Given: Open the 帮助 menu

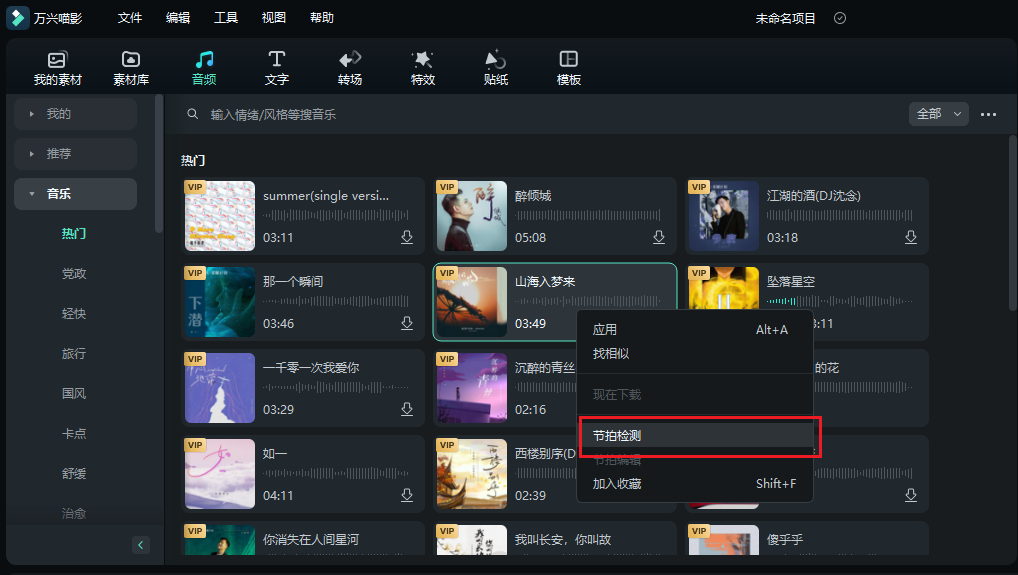Looking at the screenshot, I should tap(322, 18).
